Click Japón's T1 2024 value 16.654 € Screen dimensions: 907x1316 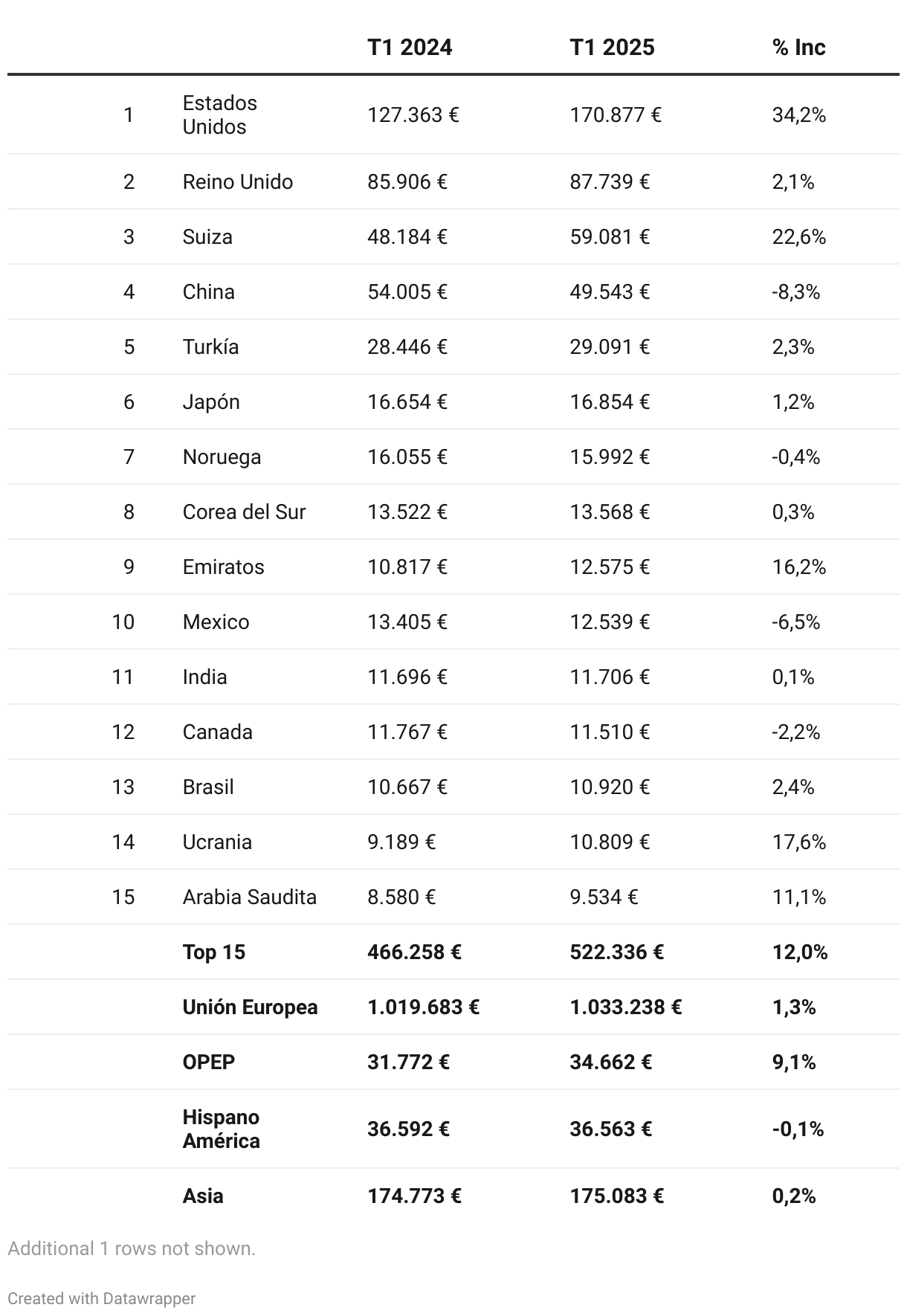point(407,402)
